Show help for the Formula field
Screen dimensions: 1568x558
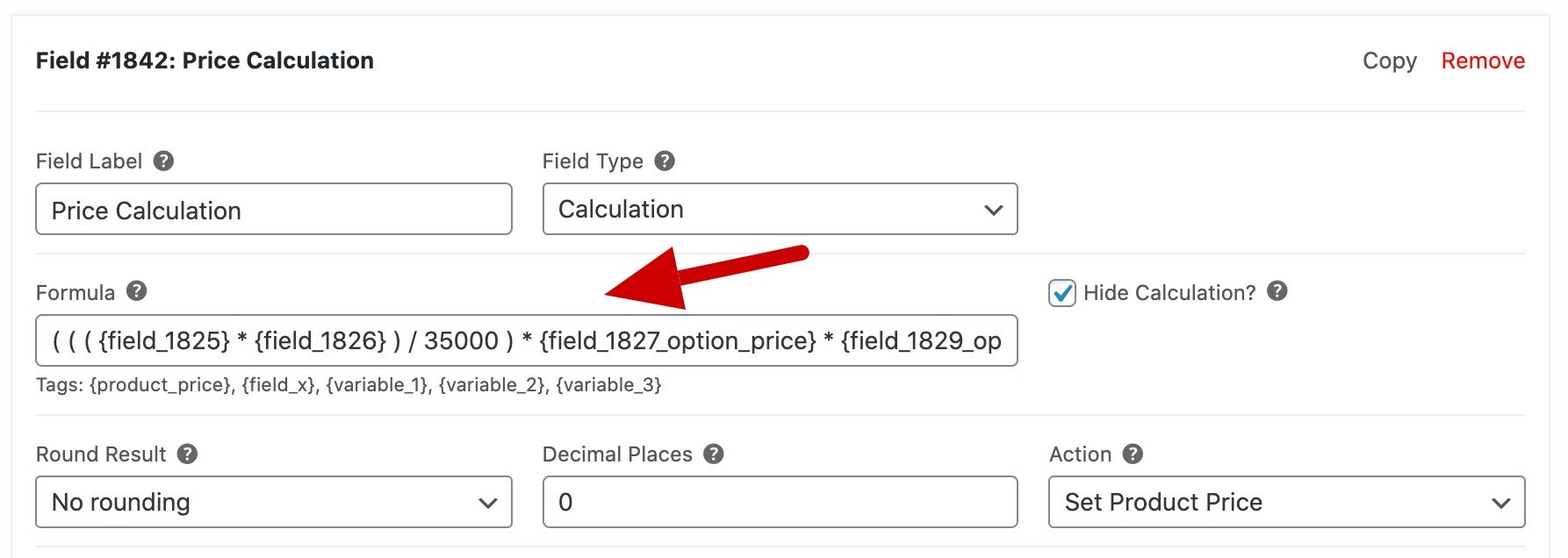tap(136, 290)
